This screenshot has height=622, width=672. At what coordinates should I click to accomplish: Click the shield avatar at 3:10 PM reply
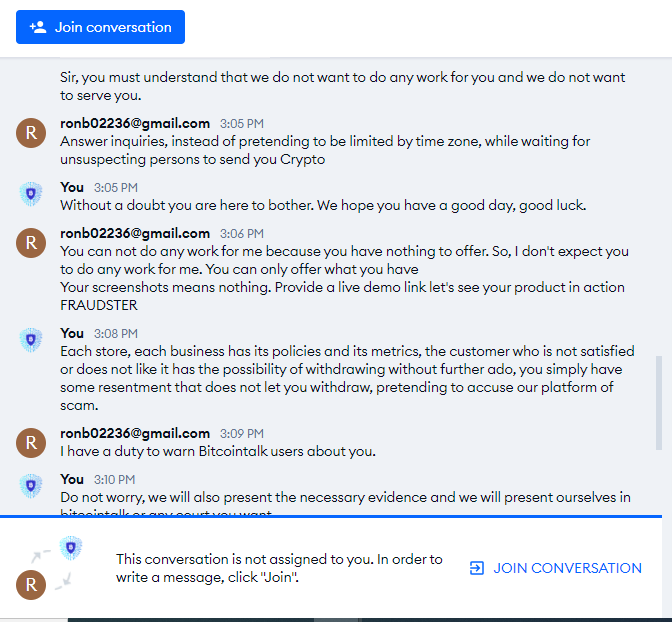(x=31, y=486)
